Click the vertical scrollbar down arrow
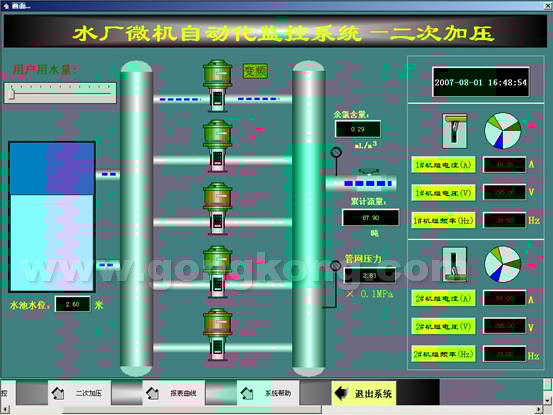 [547, 400]
